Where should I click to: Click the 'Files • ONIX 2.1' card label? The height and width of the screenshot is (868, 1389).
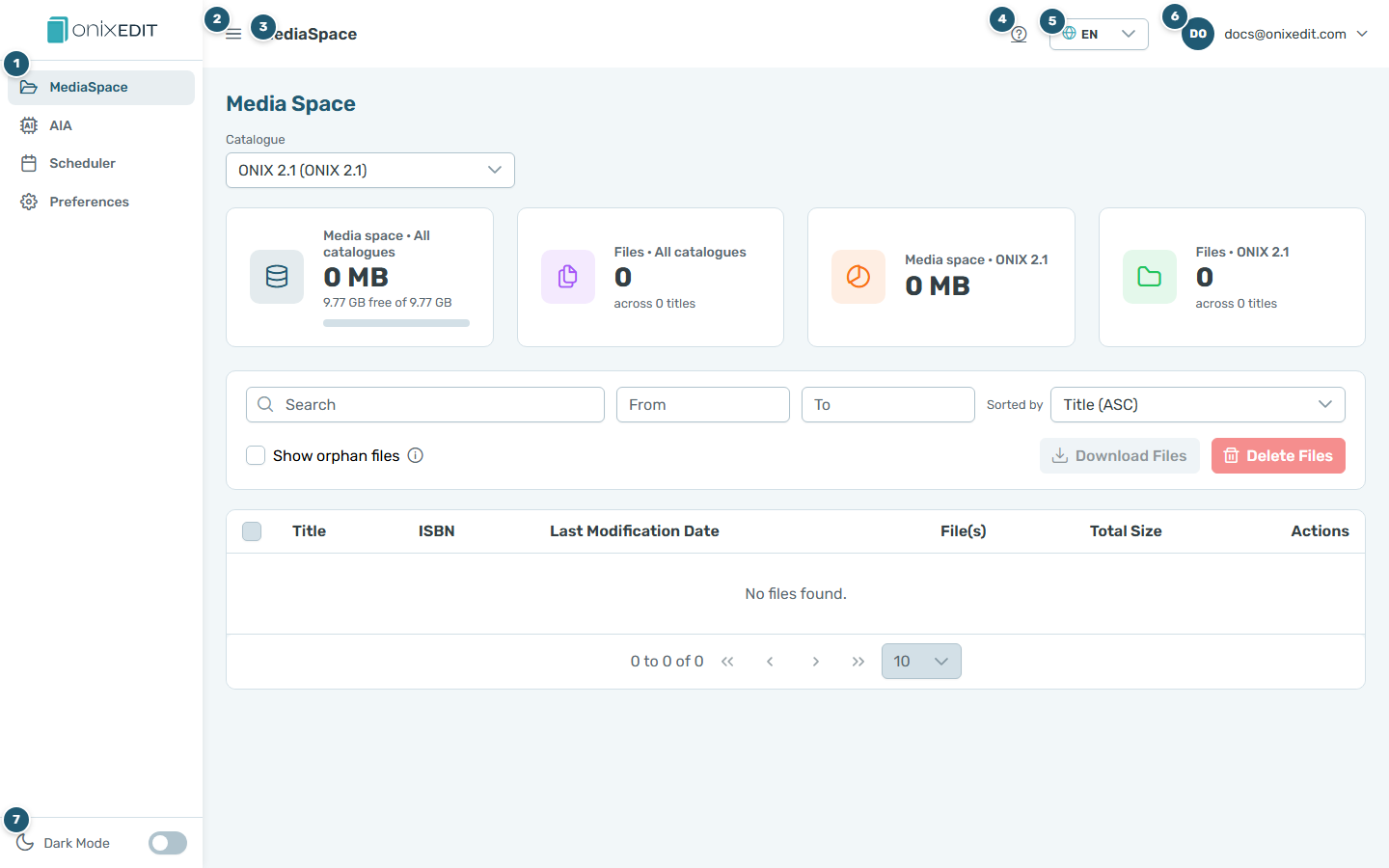click(1242, 252)
